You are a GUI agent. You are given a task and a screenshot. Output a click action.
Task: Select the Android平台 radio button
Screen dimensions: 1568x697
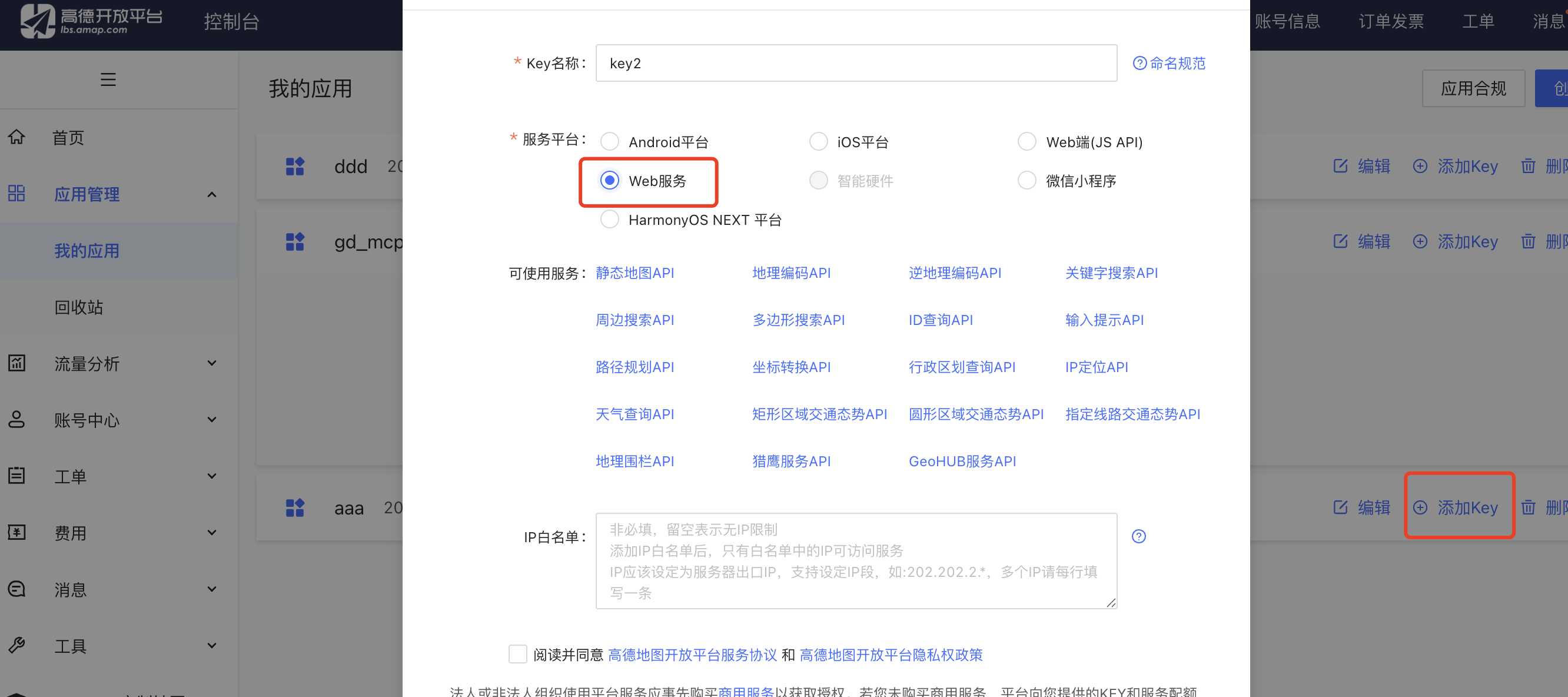click(609, 142)
